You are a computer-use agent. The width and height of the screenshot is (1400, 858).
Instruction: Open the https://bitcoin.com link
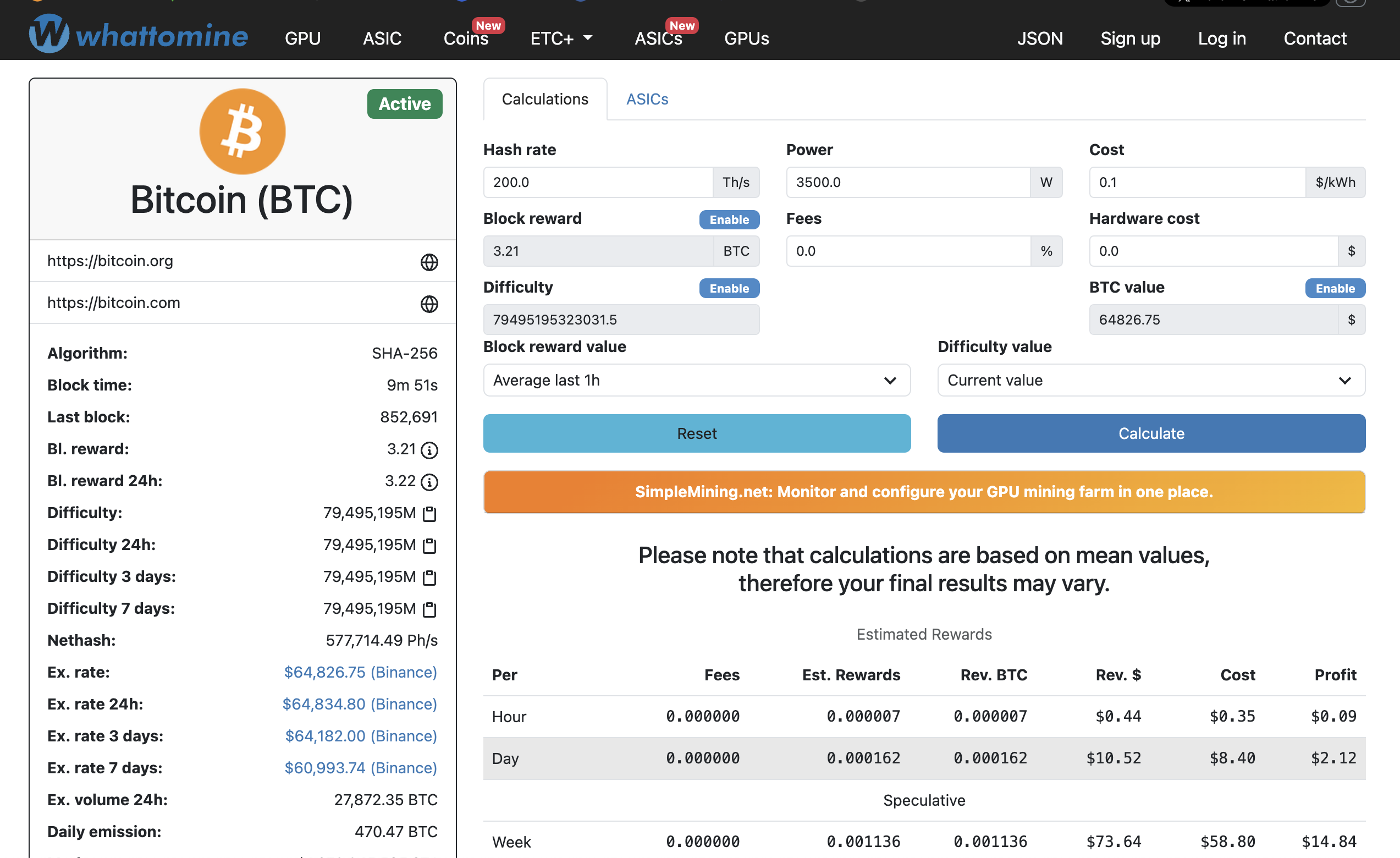[x=114, y=303]
